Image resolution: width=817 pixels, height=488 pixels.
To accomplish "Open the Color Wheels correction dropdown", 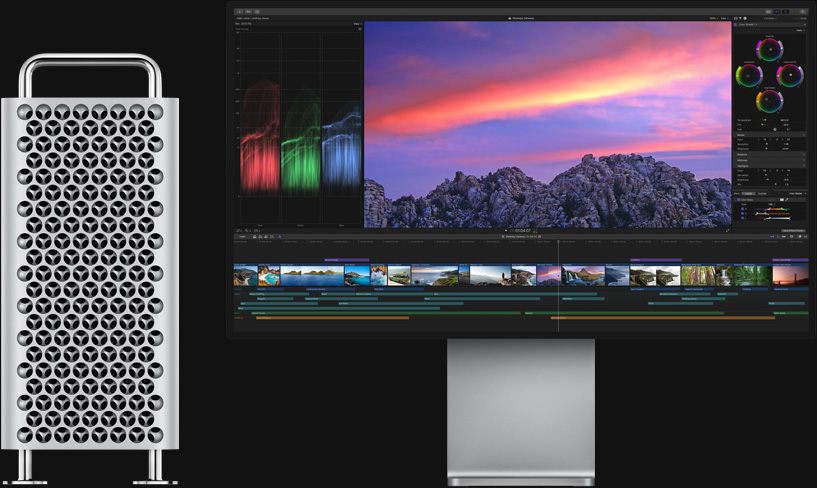I will point(748,24).
